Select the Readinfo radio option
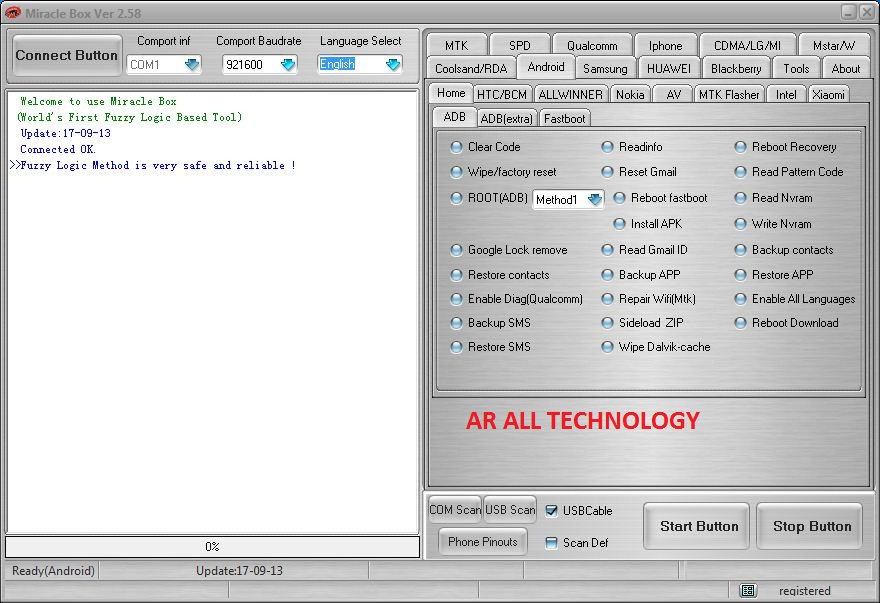Viewport: 880px width, 603px height. tap(607, 147)
